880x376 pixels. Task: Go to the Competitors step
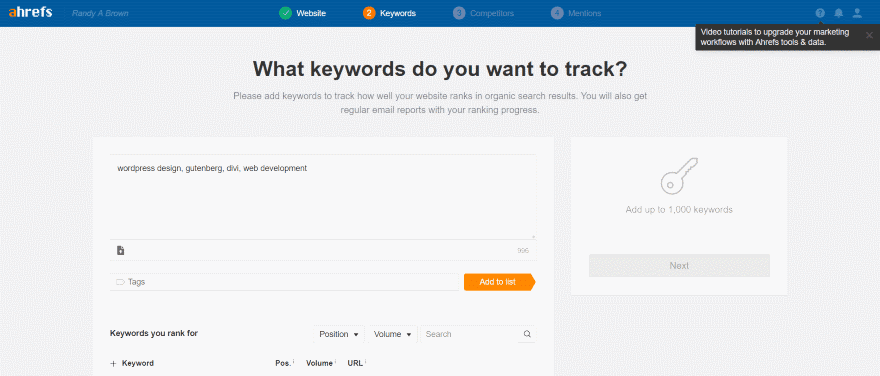[483, 13]
